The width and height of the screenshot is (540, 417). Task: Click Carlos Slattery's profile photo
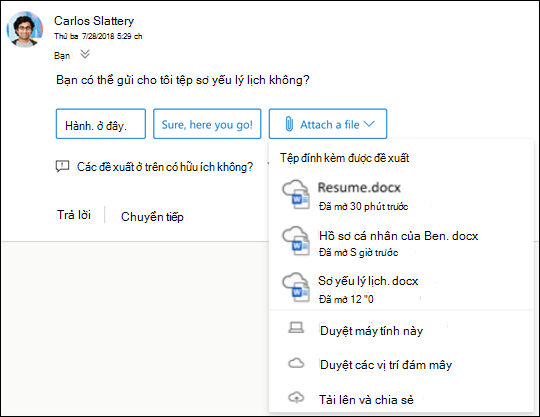25,29
